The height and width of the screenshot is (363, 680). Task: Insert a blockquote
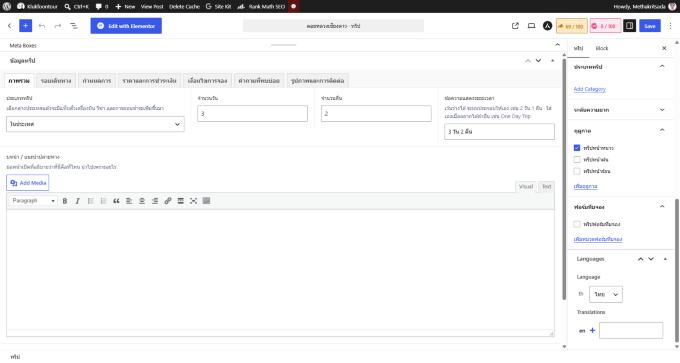tap(116, 201)
